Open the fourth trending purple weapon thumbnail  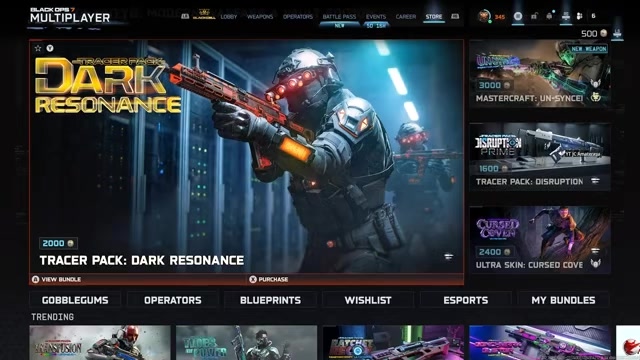(540, 342)
